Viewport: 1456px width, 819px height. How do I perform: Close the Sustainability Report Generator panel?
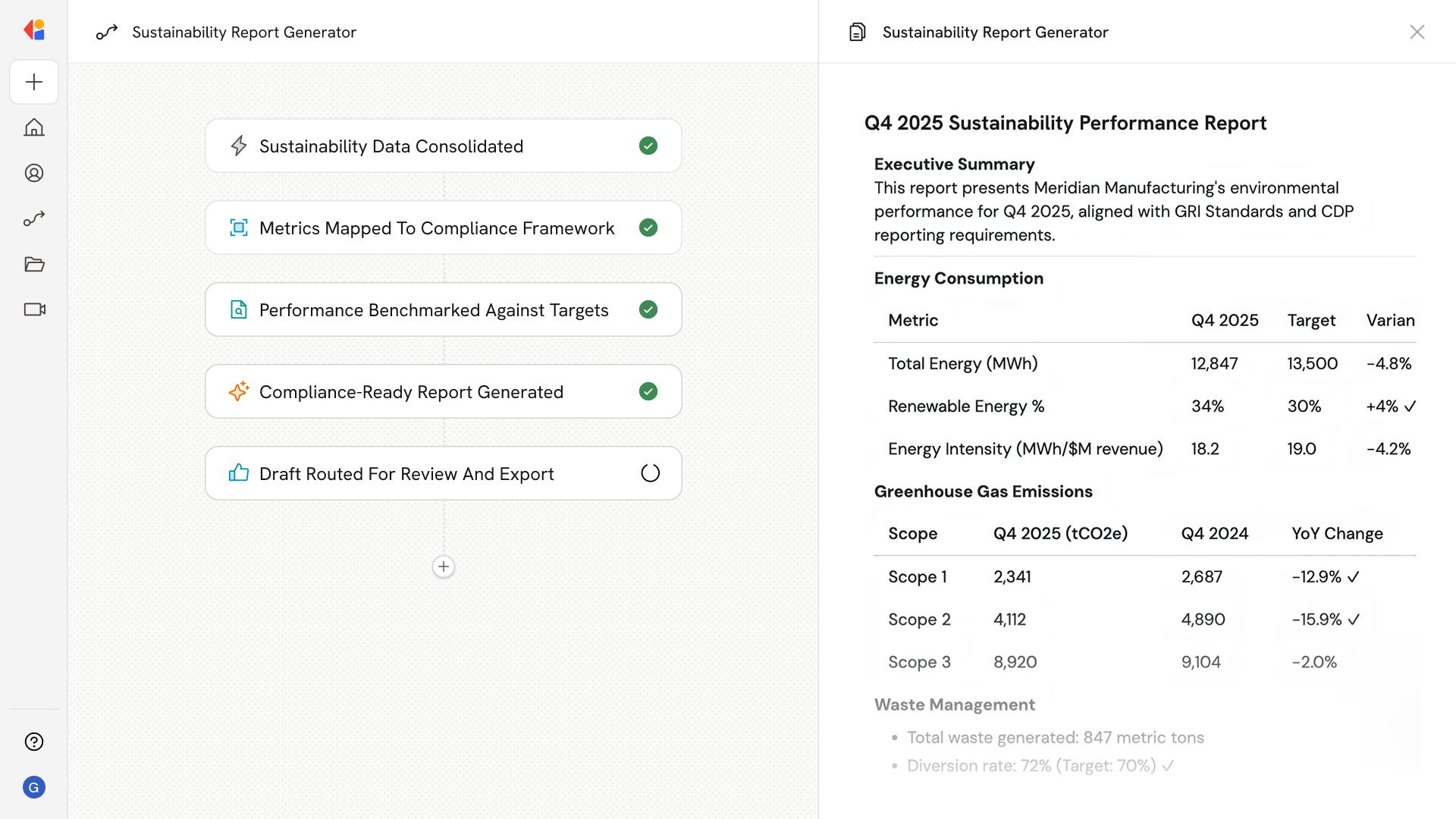pyautogui.click(x=1417, y=32)
